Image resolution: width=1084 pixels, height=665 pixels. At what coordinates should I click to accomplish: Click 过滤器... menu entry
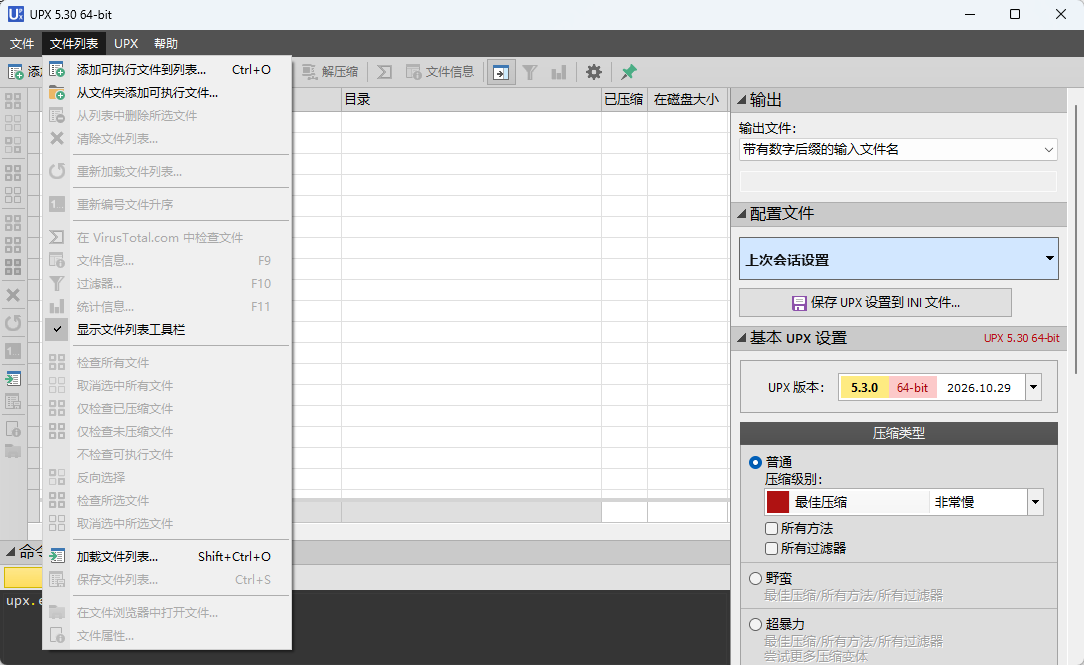pos(167,283)
